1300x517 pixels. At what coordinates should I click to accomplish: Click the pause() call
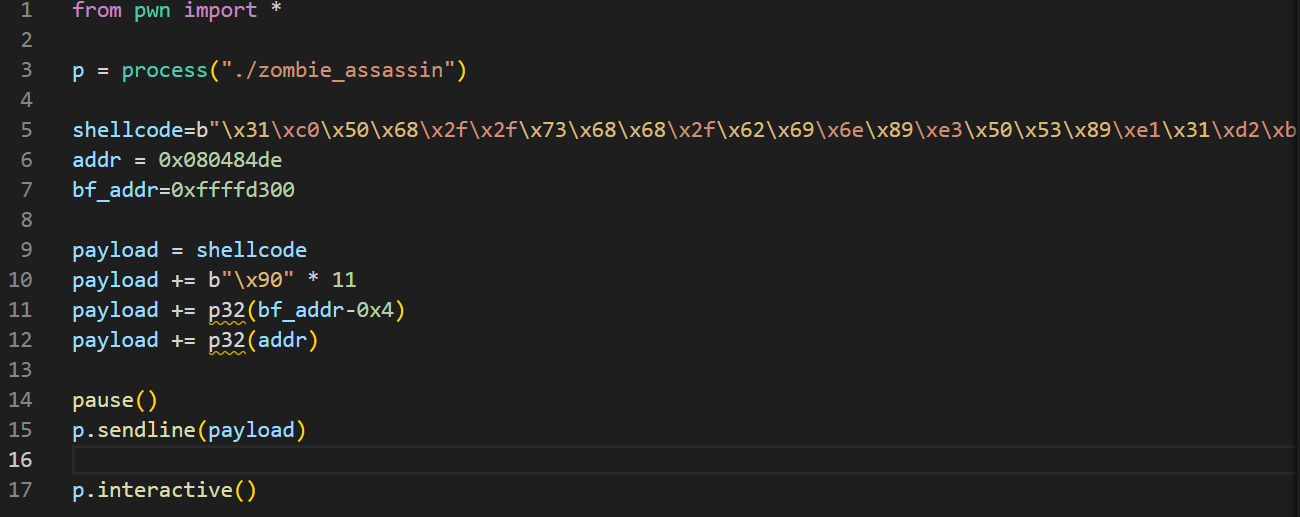tap(115, 400)
